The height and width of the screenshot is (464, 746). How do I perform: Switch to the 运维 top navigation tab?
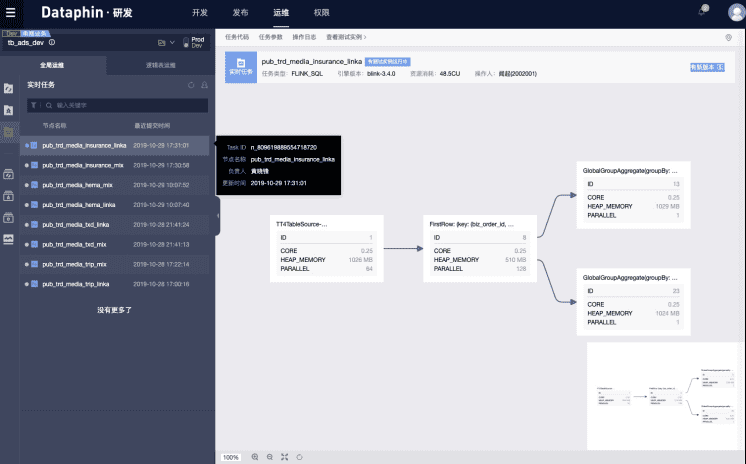[281, 12]
